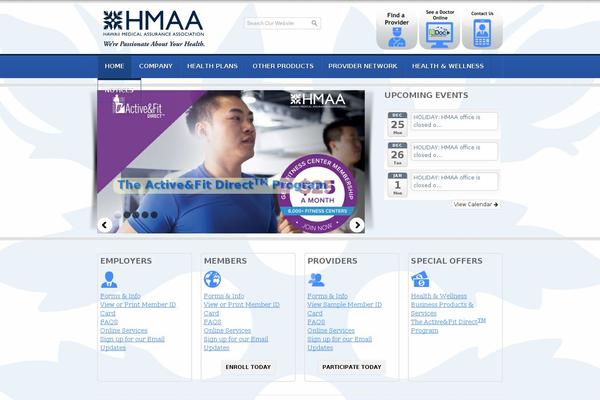Open Jan 1 holiday office closed event

pos(454,181)
